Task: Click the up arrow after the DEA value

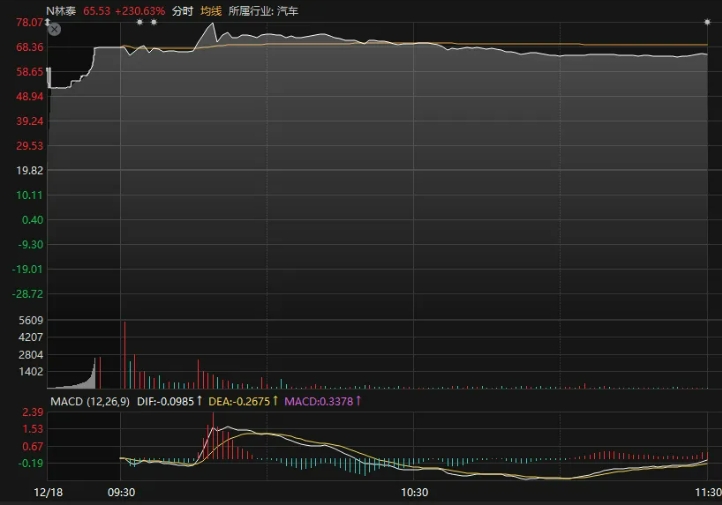Action: (x=275, y=401)
